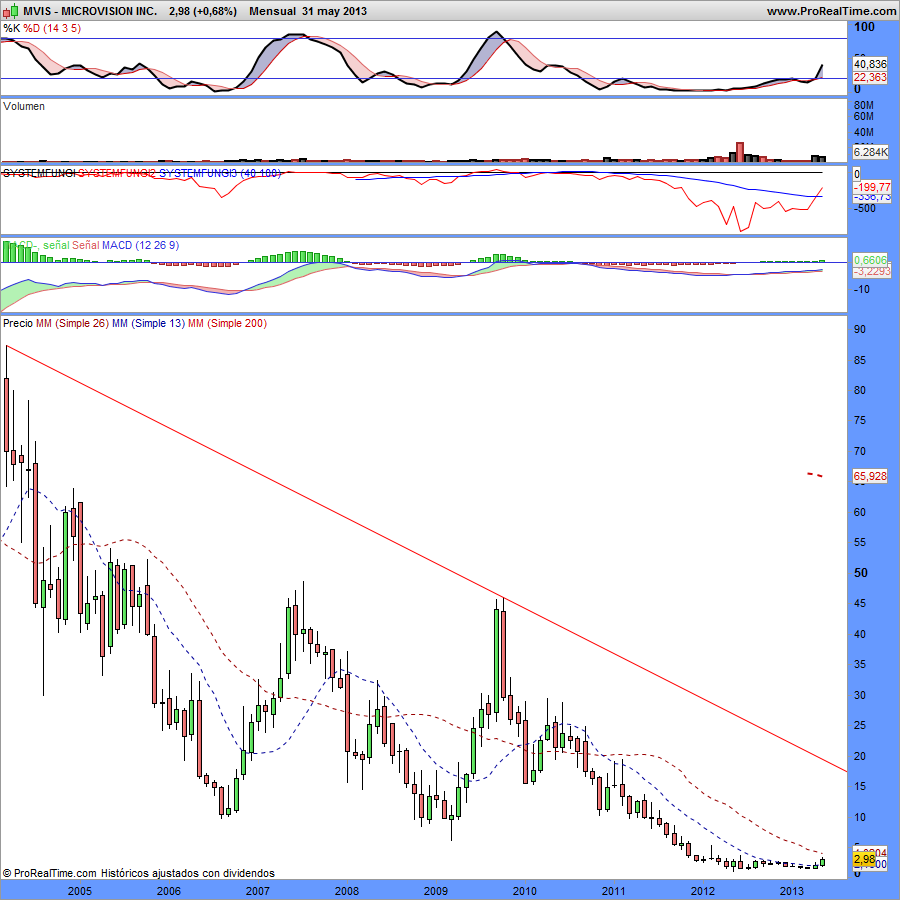Viewport: 900px width, 900px height.
Task: Click the 35 price axis label
Action: point(860,665)
